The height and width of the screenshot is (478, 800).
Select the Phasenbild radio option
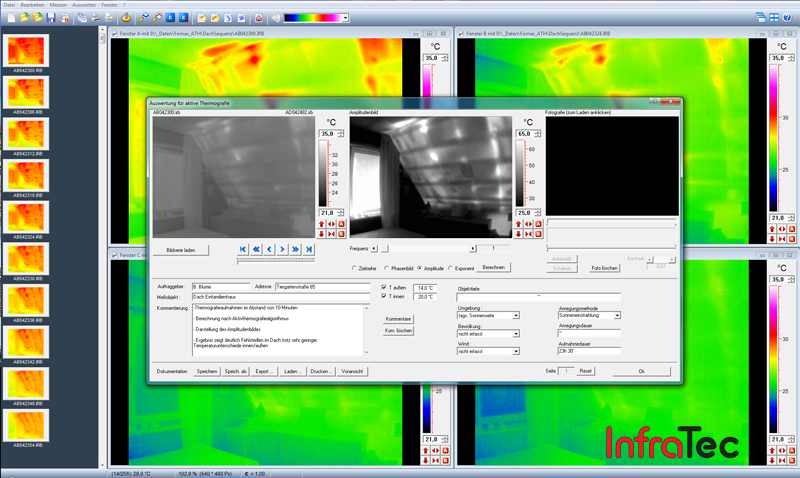coord(388,268)
